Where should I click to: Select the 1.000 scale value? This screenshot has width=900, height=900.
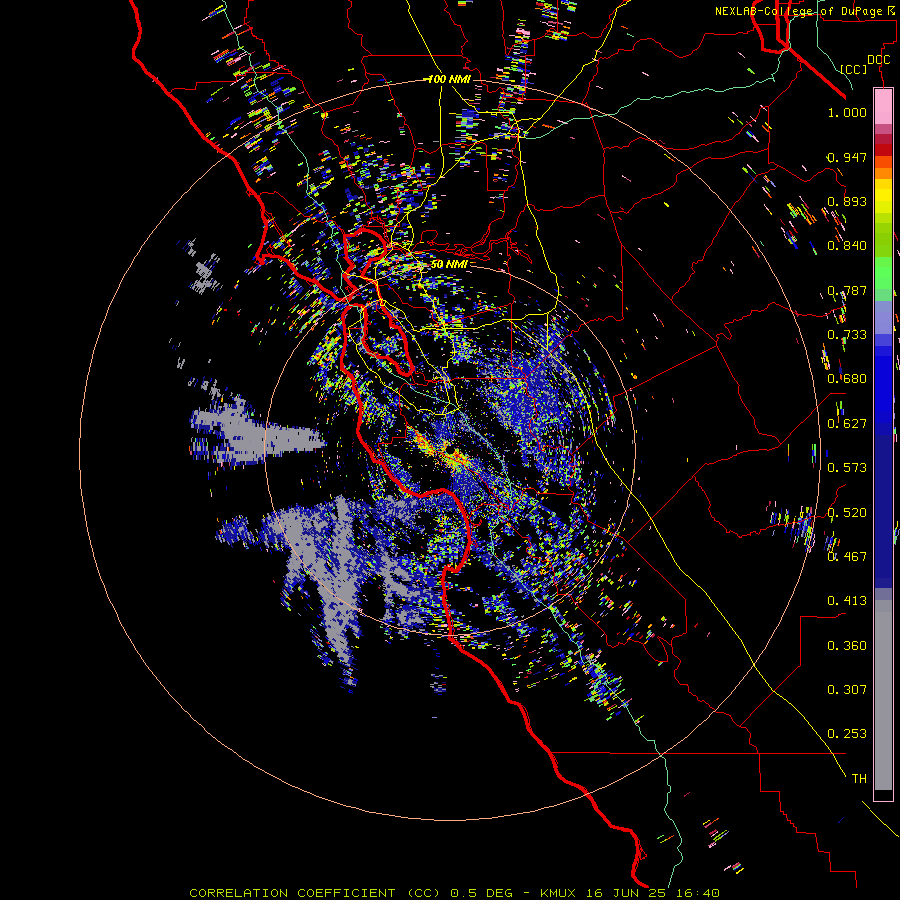847,112
